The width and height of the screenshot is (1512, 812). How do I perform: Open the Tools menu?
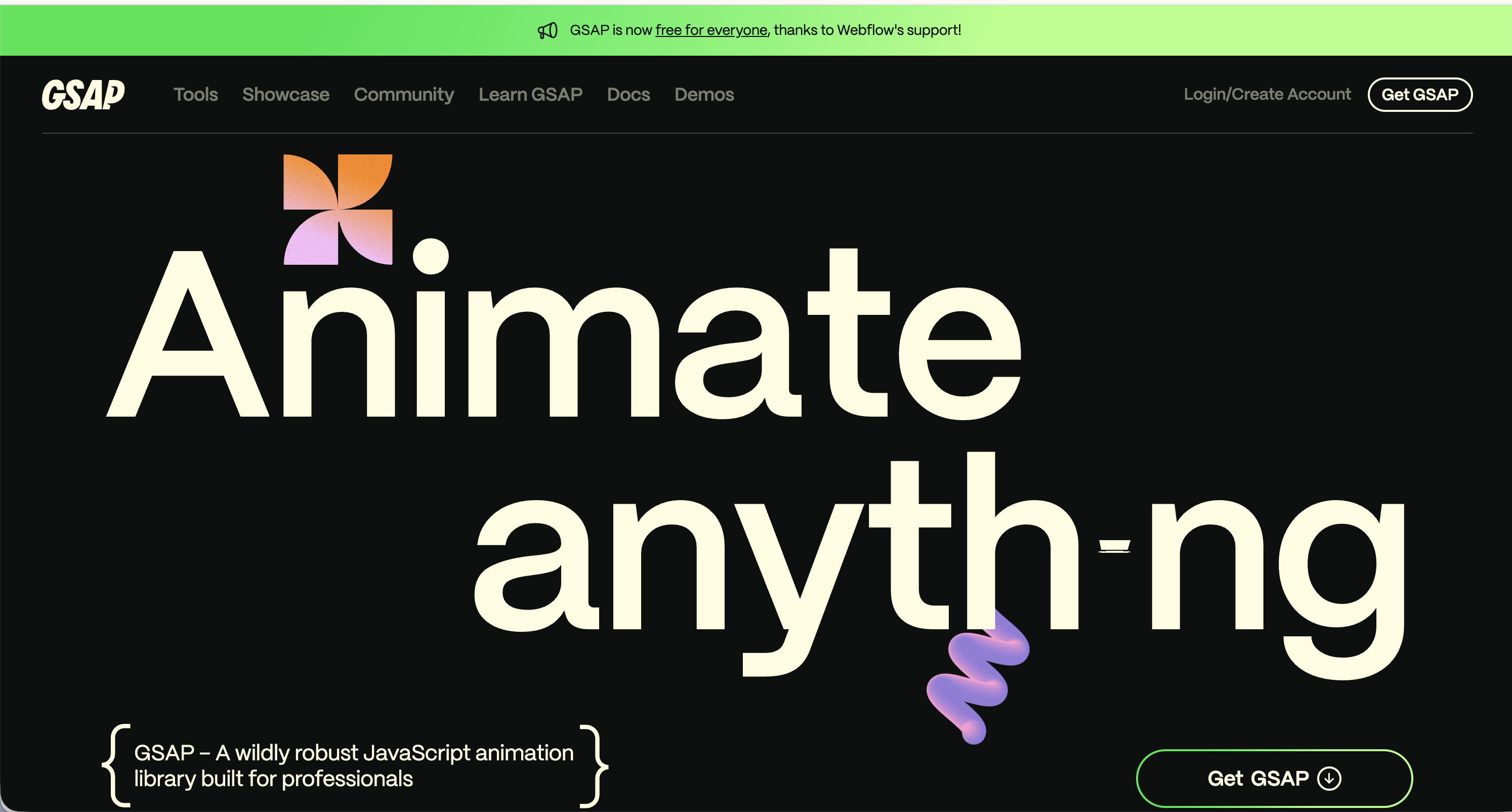pos(195,95)
